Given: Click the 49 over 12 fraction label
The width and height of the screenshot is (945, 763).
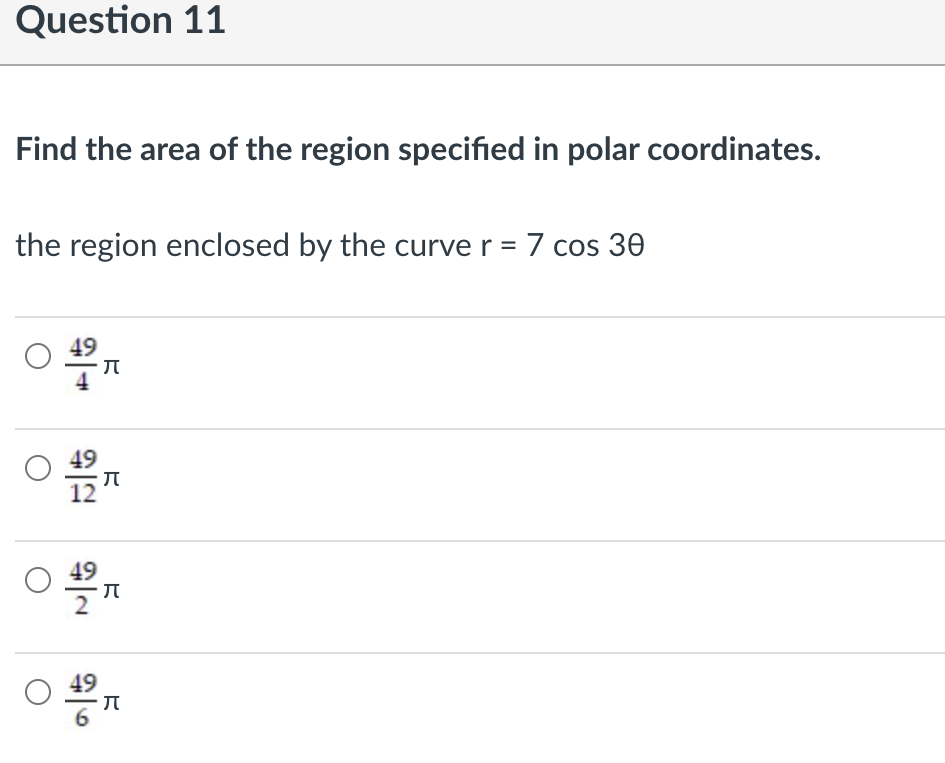Looking at the screenshot, I should [82, 476].
